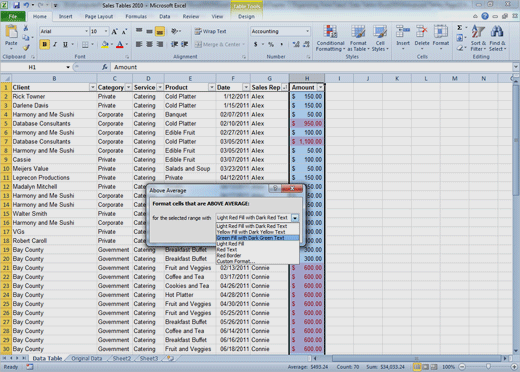Open the Date column filter dropdown

click(x=246, y=87)
